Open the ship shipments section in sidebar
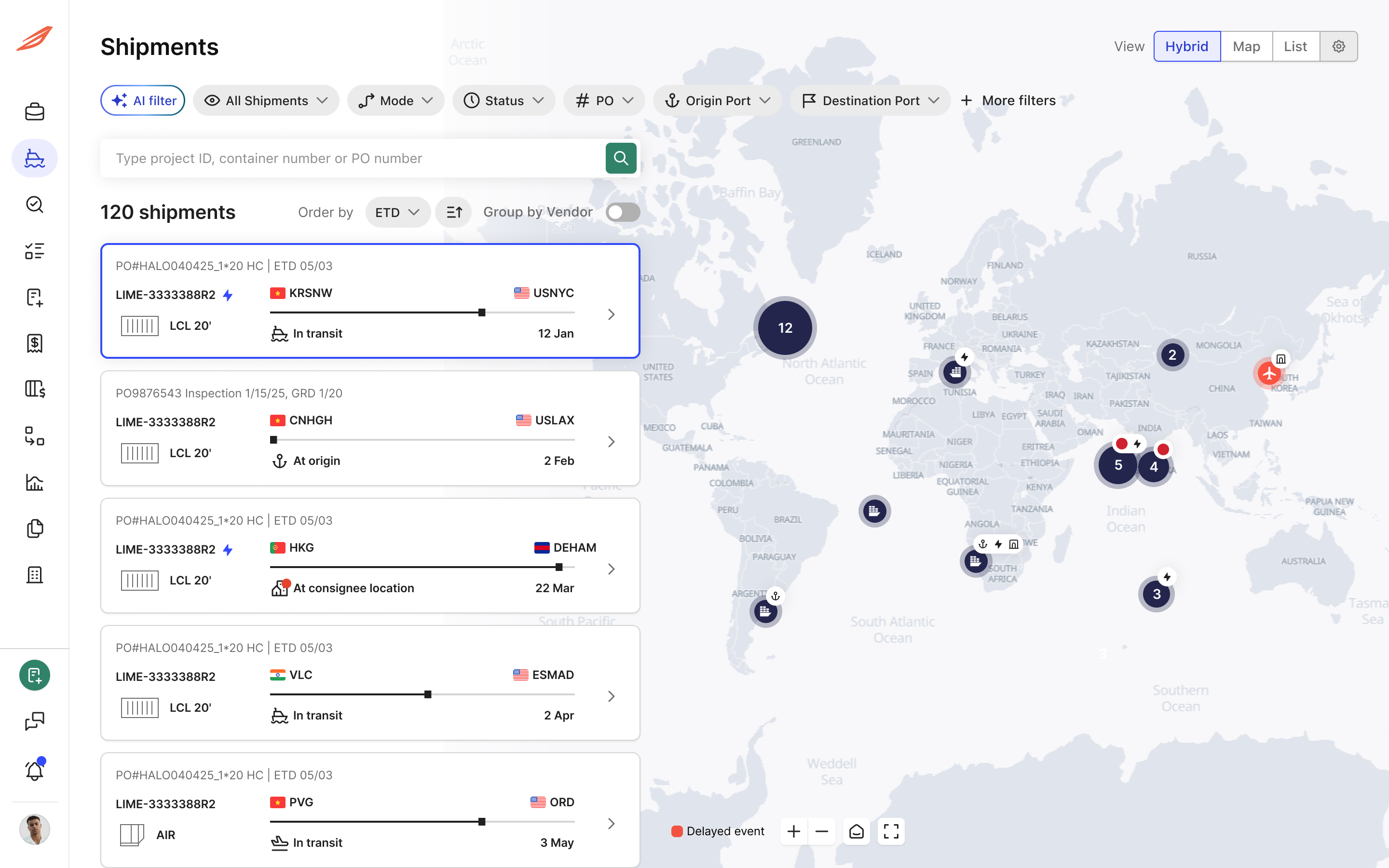Viewport: 1389px width, 868px height. pos(34,158)
